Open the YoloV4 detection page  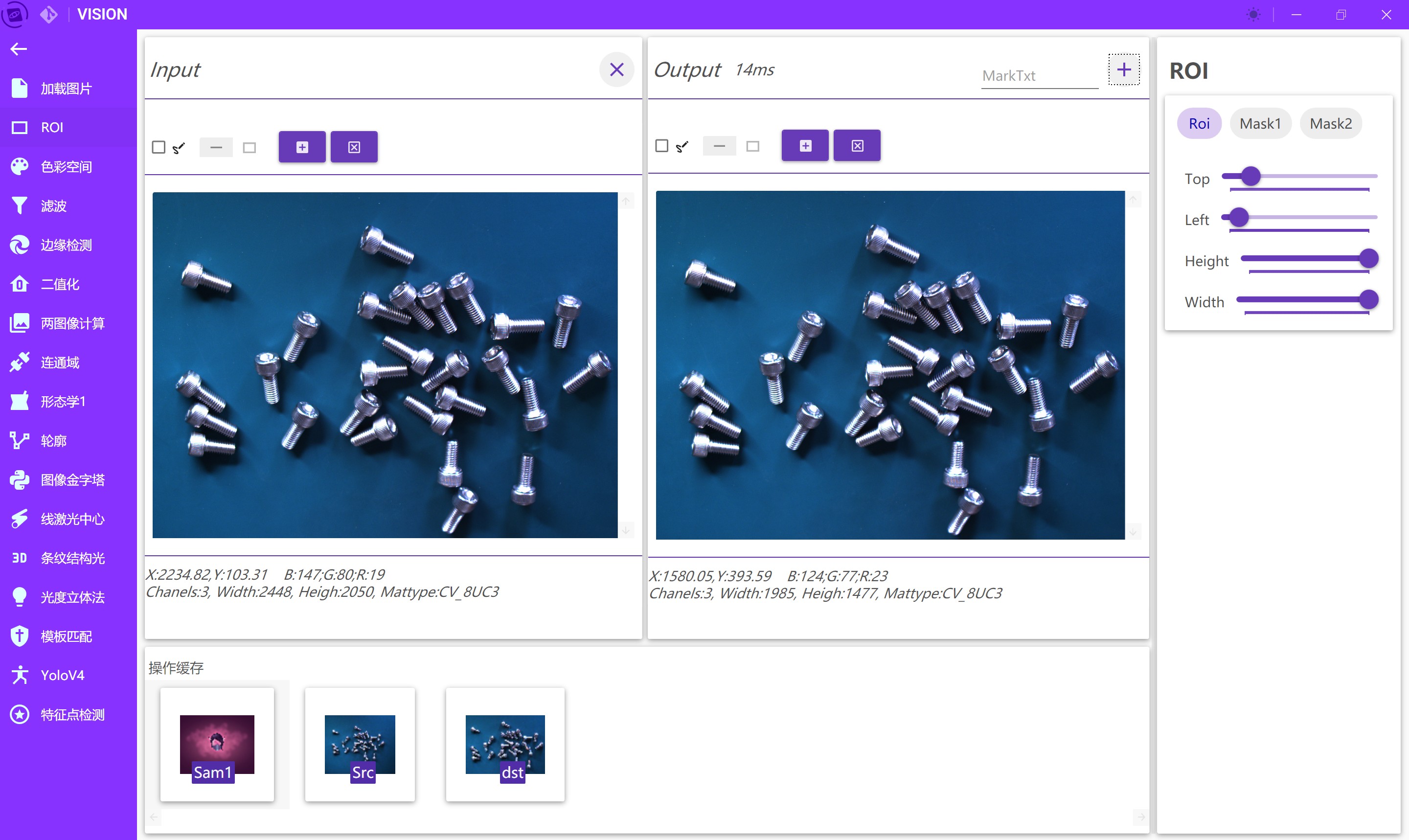(x=62, y=675)
